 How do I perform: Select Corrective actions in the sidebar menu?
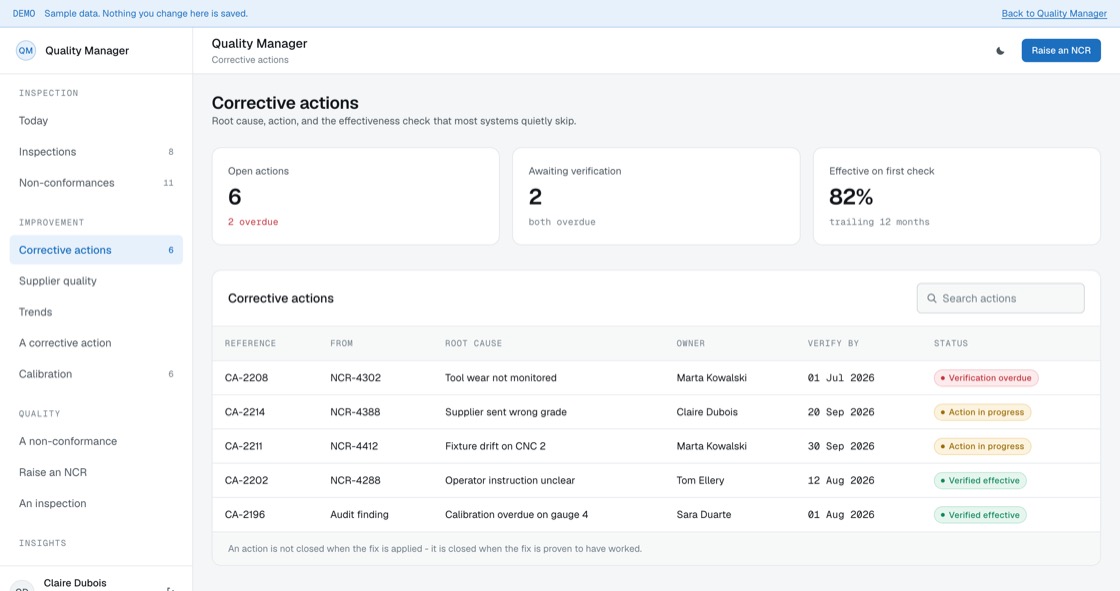[96, 250]
